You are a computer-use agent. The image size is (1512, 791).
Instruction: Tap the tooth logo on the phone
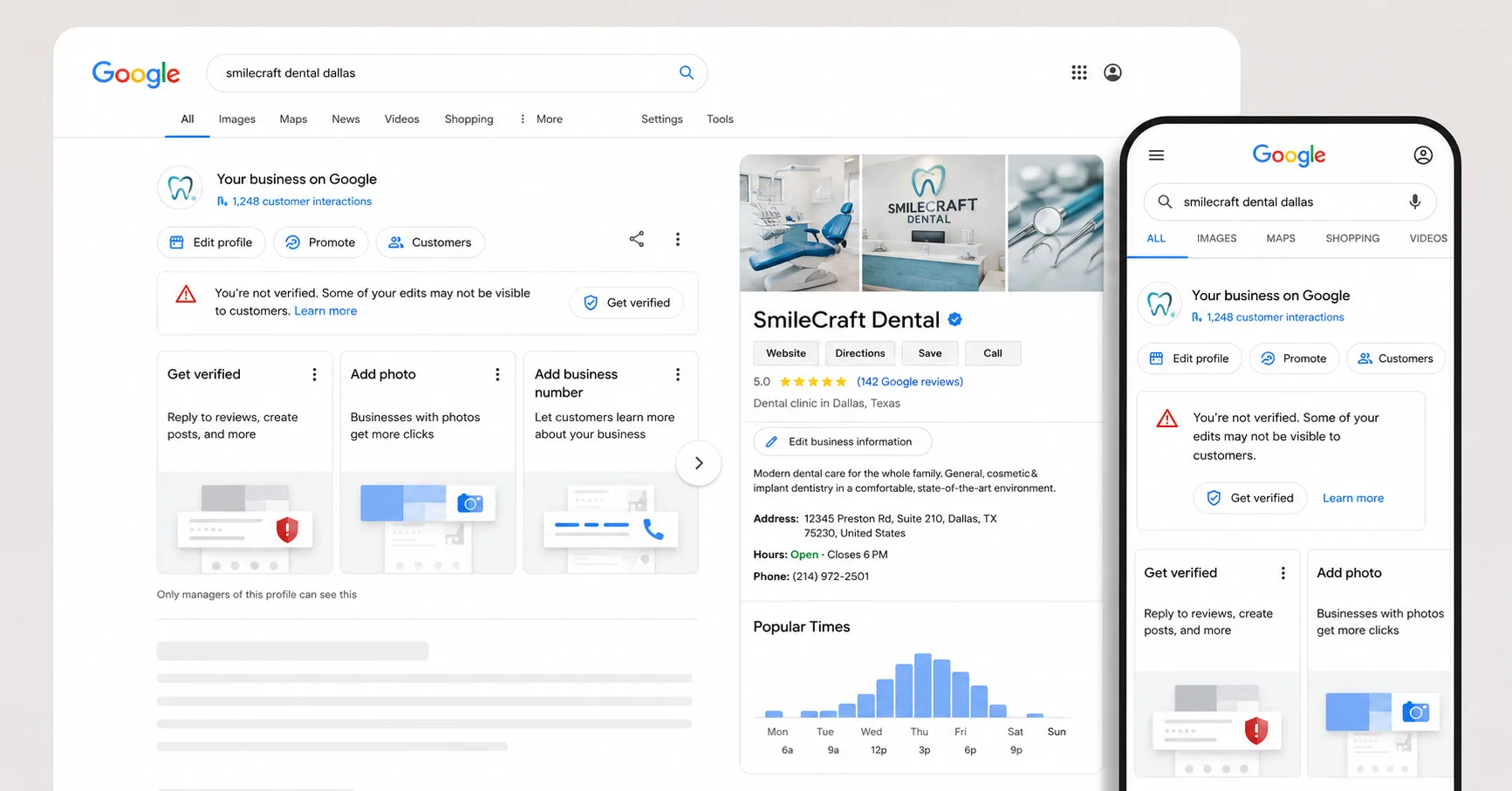(x=1160, y=303)
